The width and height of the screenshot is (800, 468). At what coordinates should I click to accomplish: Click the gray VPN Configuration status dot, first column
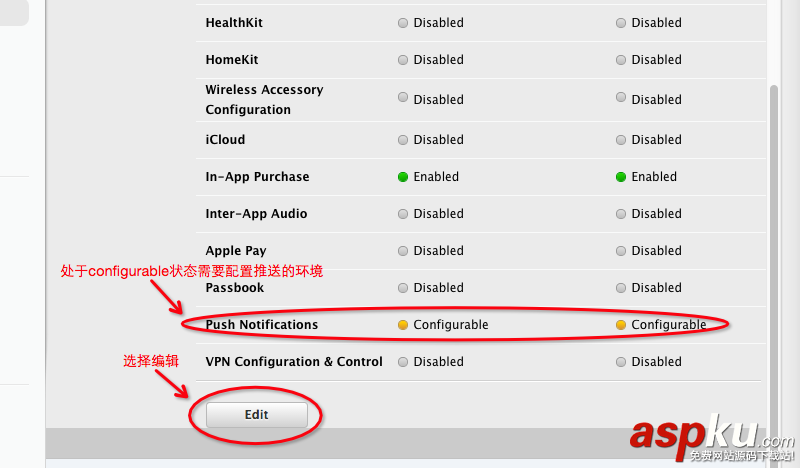click(x=403, y=362)
